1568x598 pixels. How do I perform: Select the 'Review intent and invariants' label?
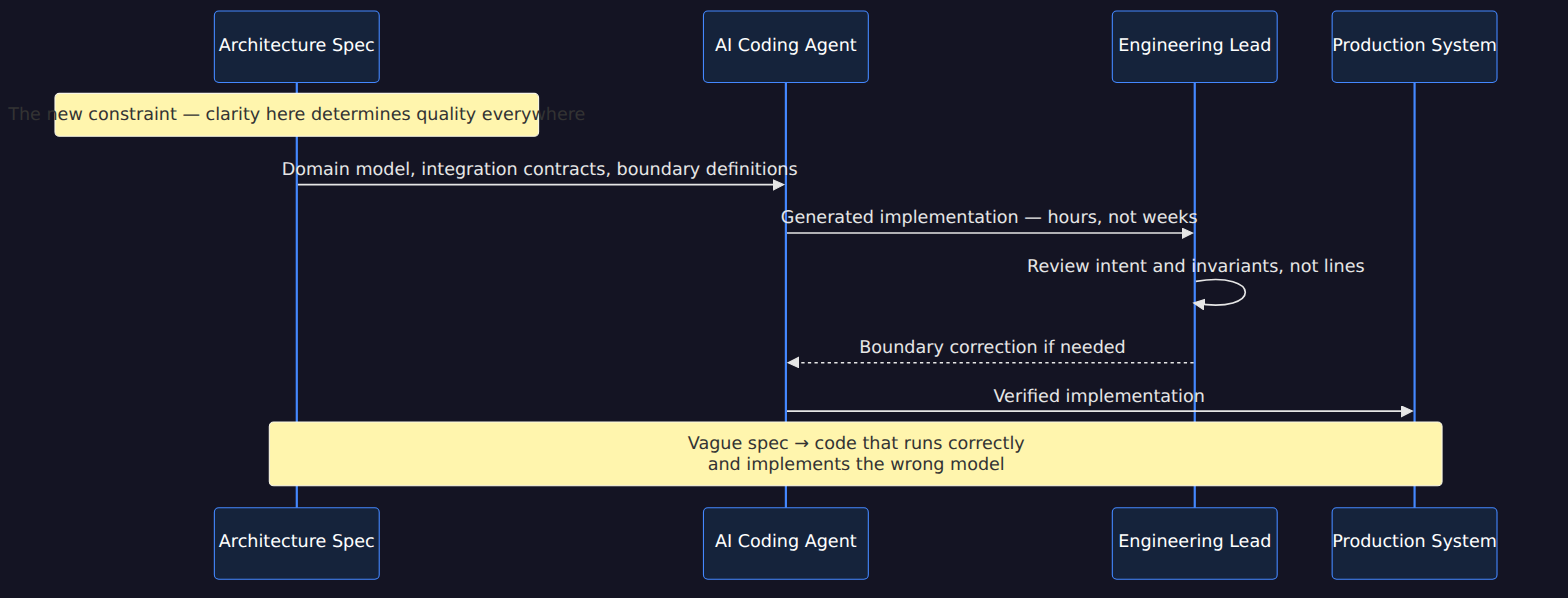pos(1195,266)
